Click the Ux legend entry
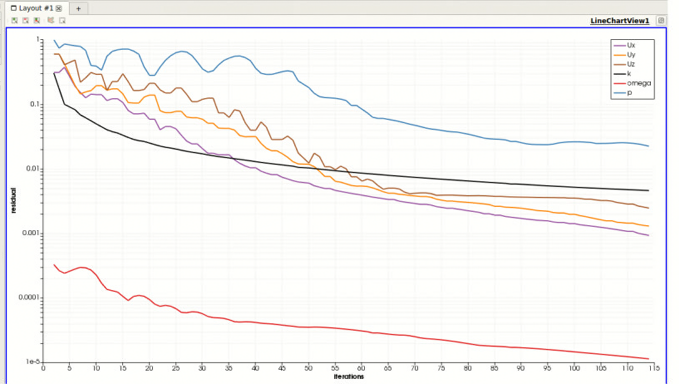The image size is (679, 384). (x=625, y=45)
